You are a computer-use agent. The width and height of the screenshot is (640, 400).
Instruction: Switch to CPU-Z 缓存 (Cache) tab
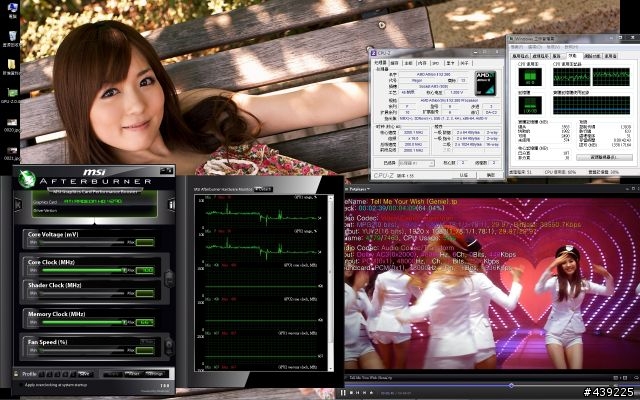coord(394,63)
